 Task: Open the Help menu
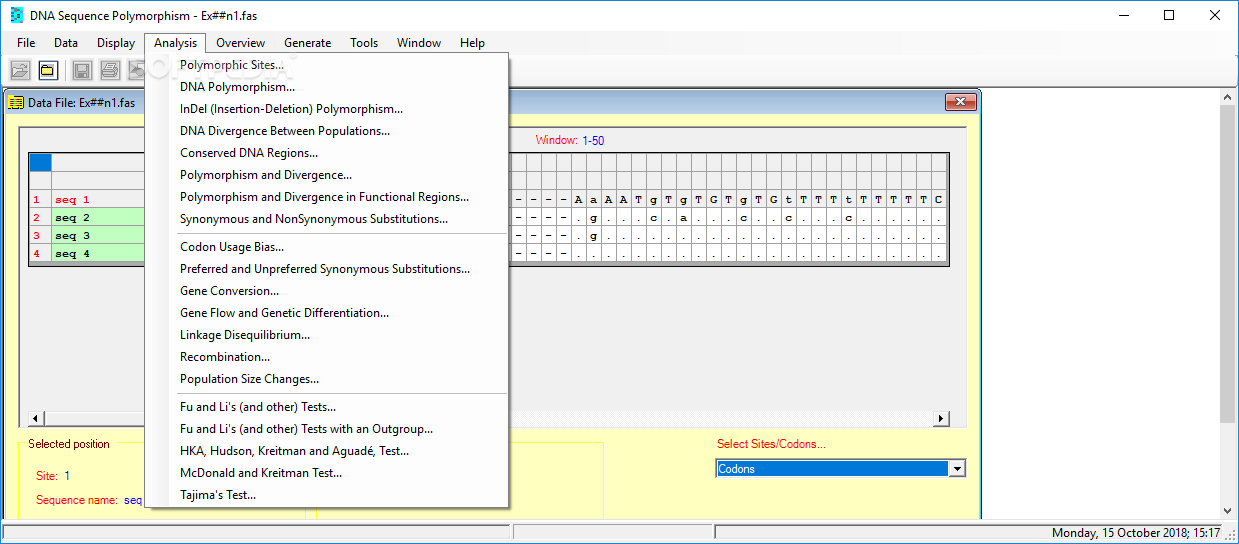click(473, 43)
